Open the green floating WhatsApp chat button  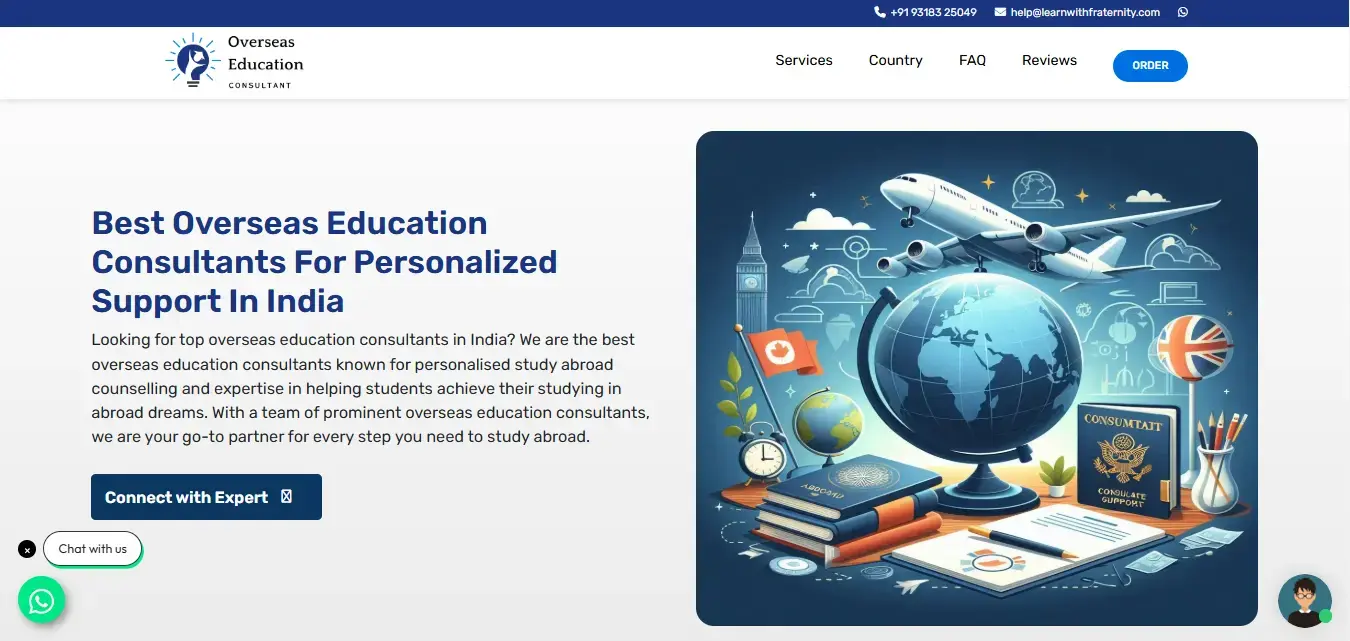(x=41, y=600)
